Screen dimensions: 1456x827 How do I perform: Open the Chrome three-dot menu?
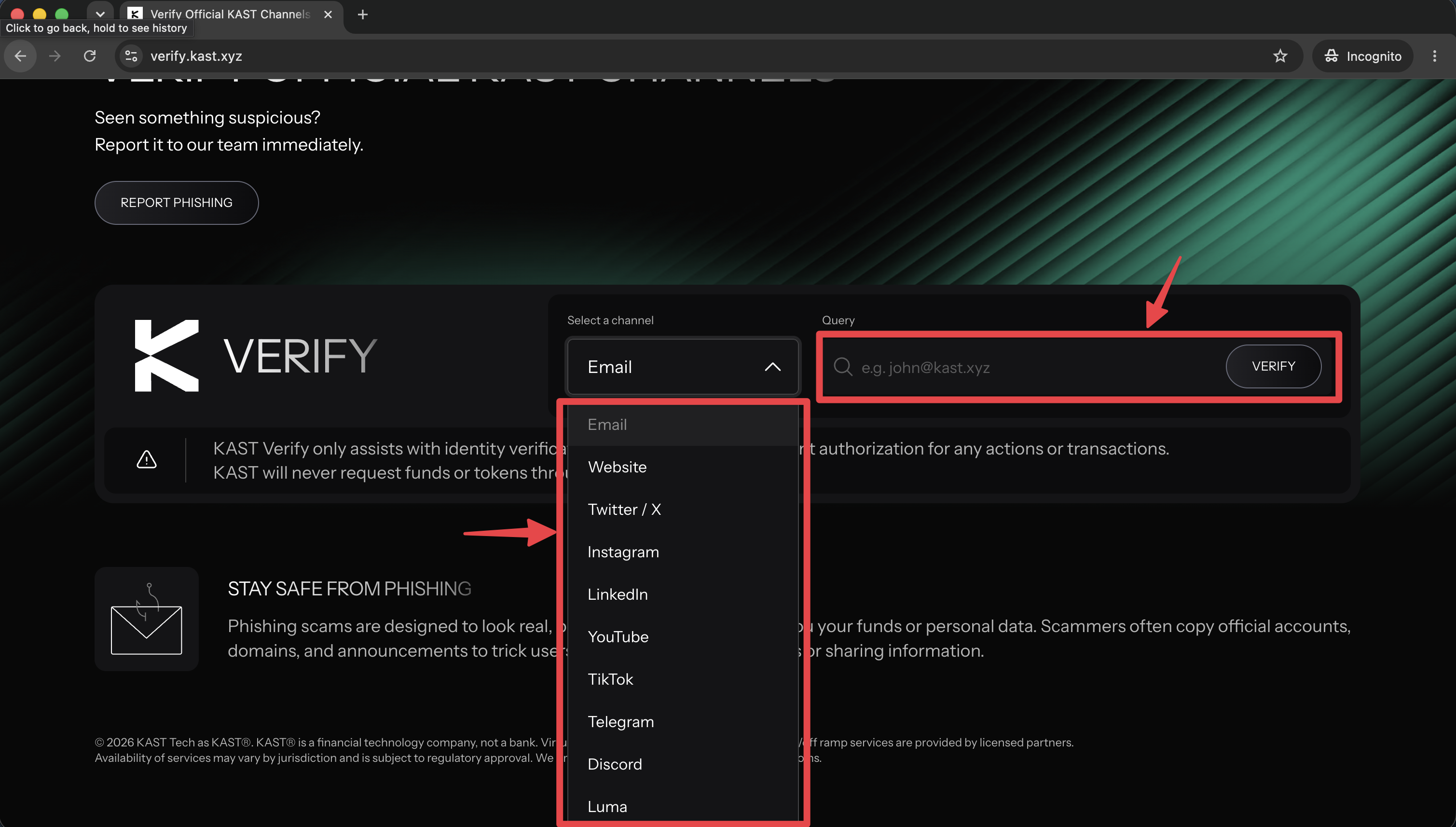(1434, 56)
